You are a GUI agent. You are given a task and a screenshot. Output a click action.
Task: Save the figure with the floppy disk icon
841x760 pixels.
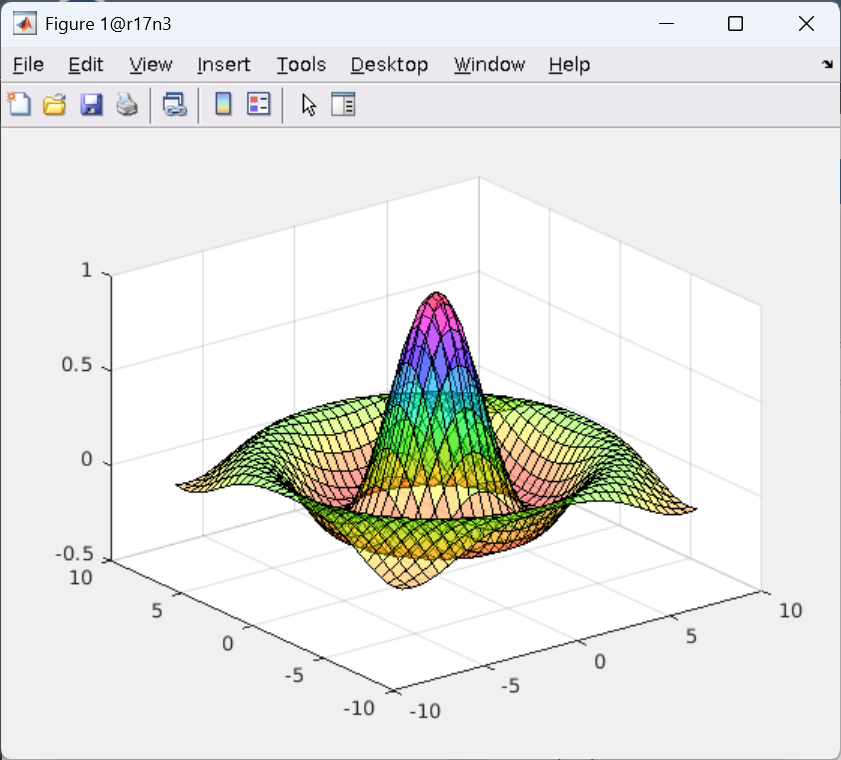pyautogui.click(x=91, y=104)
